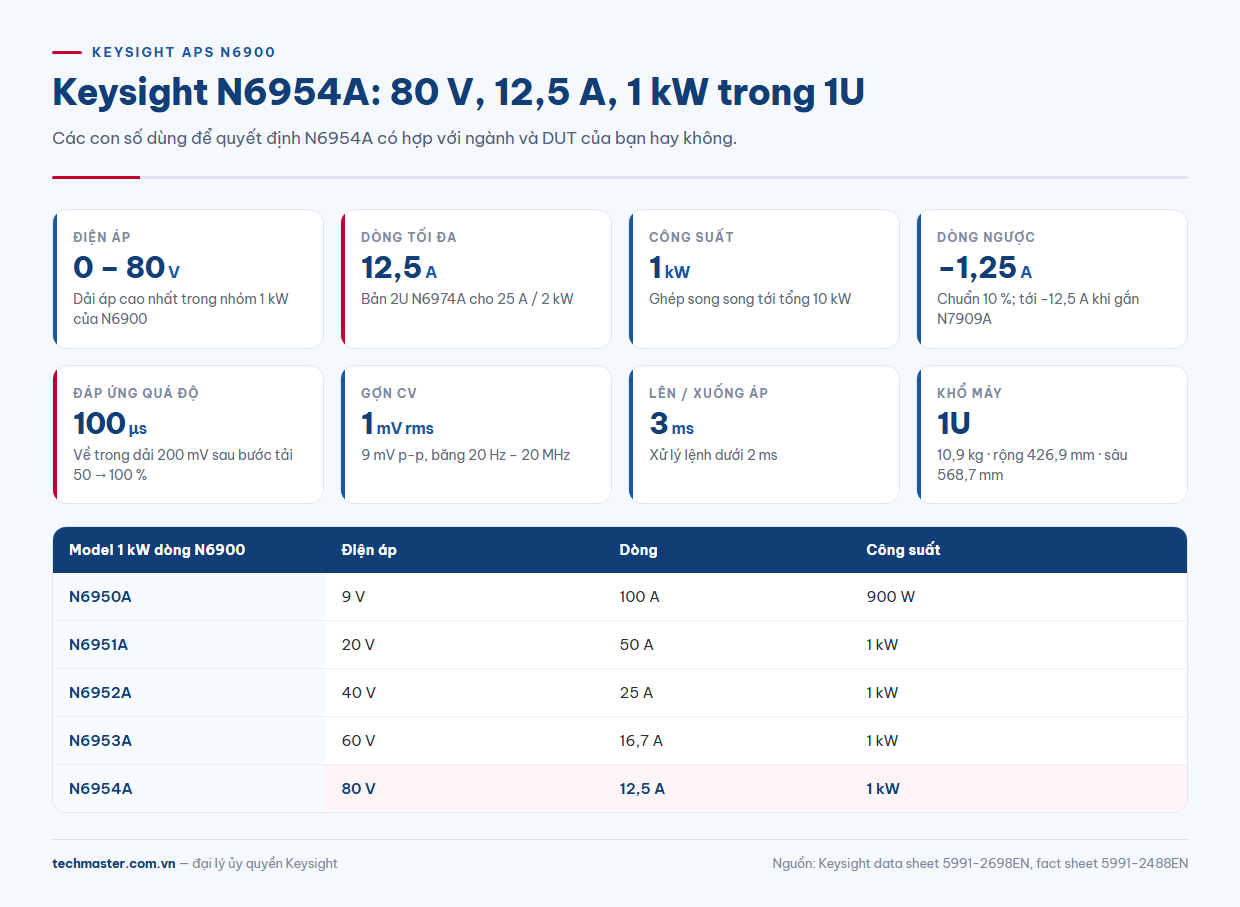This screenshot has height=907, width=1240.
Task: Click the 16,7 A cell
Action: 641,741
